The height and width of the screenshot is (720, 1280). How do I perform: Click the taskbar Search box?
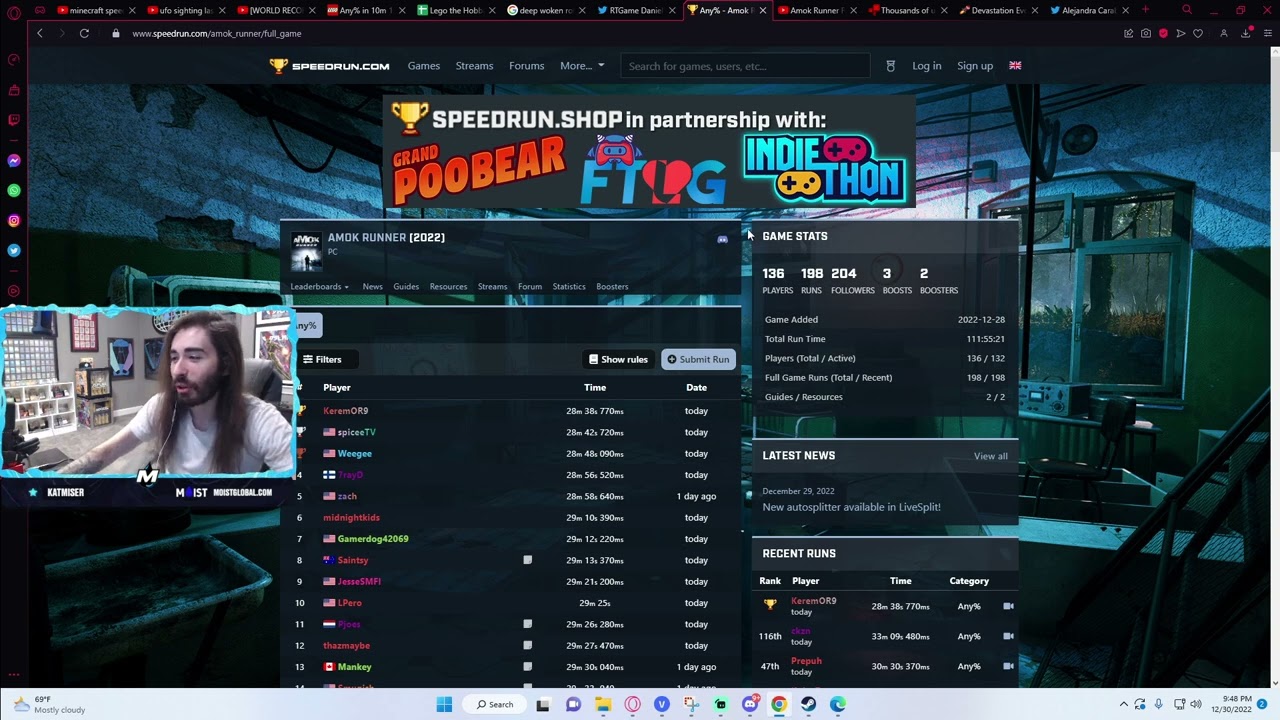pyautogui.click(x=495, y=704)
